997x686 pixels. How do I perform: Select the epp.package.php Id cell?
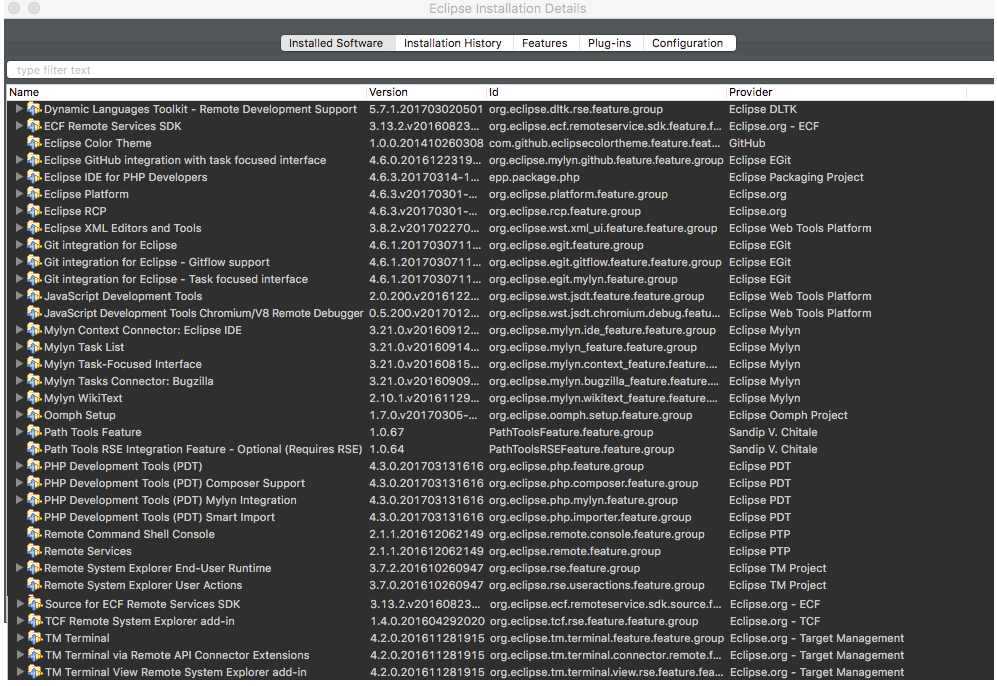534,177
